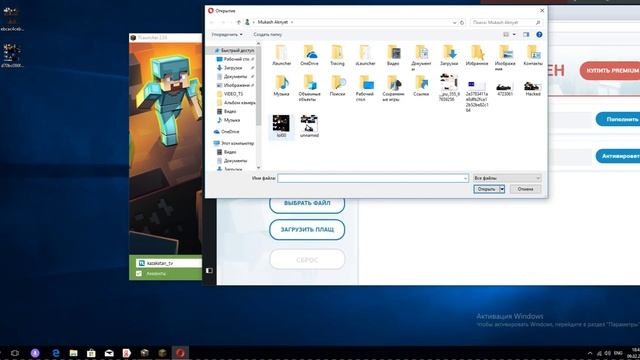Open the Mail app from the taskbar
Image resolution: width=640 pixels, height=360 pixels.
pos(109,353)
